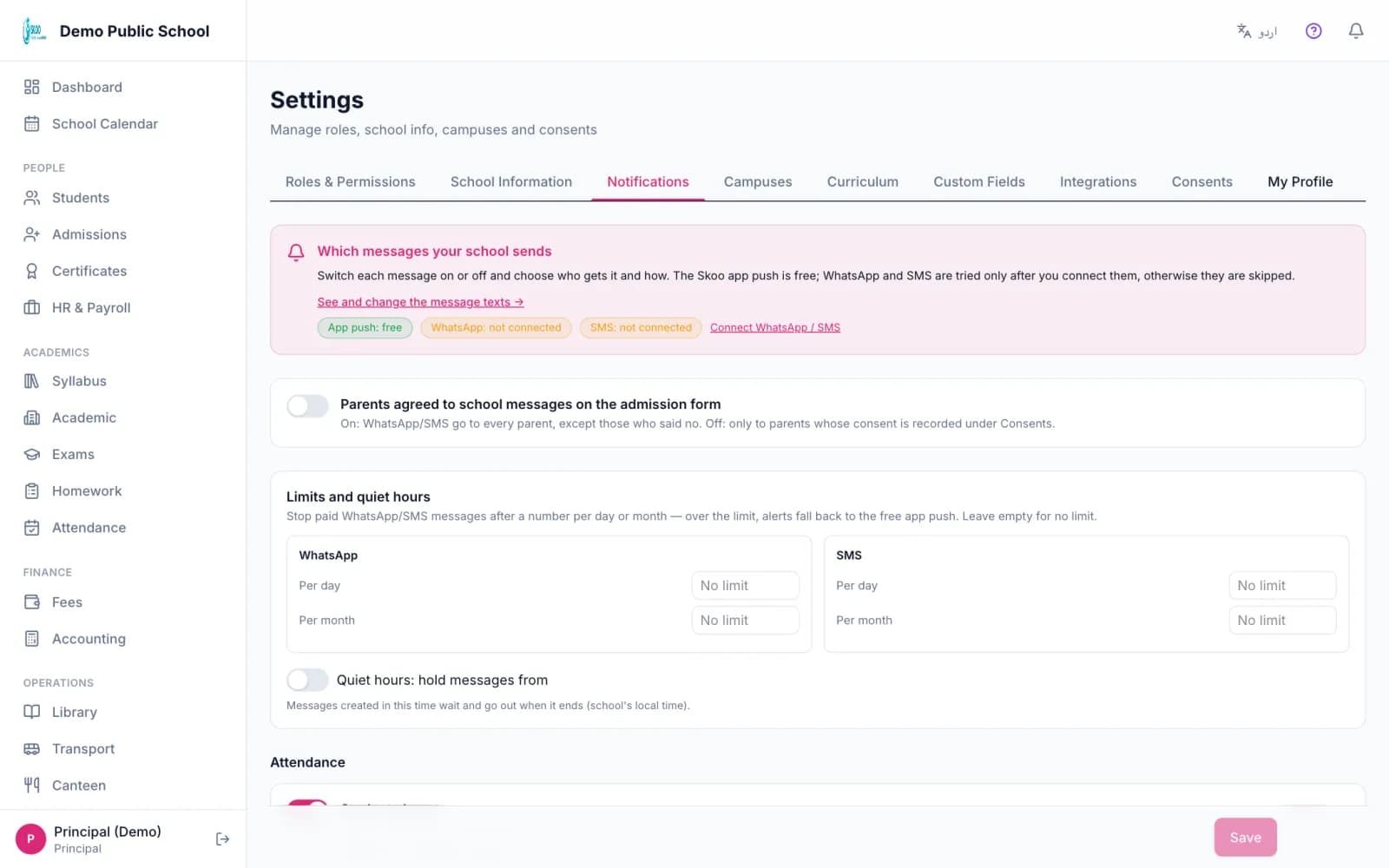
Task: Click 'SMS: not connected' badge
Action: [x=641, y=327]
